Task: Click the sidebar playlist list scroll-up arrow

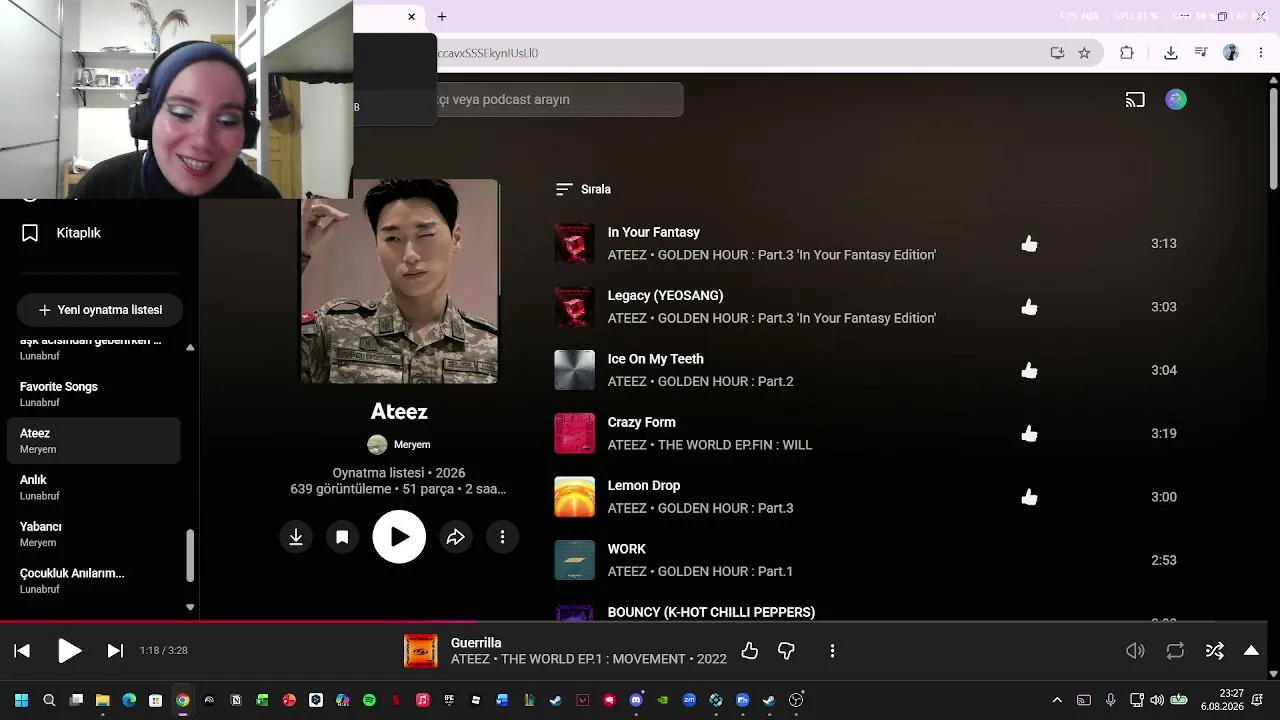Action: pos(190,348)
